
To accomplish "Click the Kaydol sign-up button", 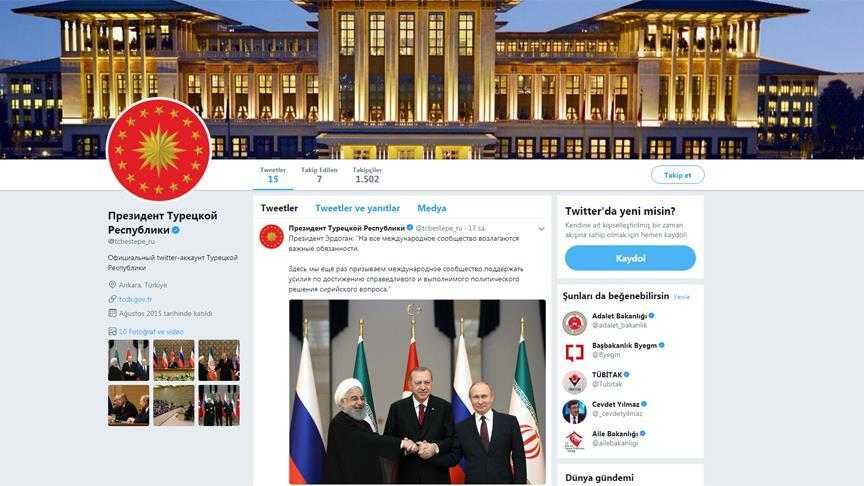I will (x=630, y=258).
